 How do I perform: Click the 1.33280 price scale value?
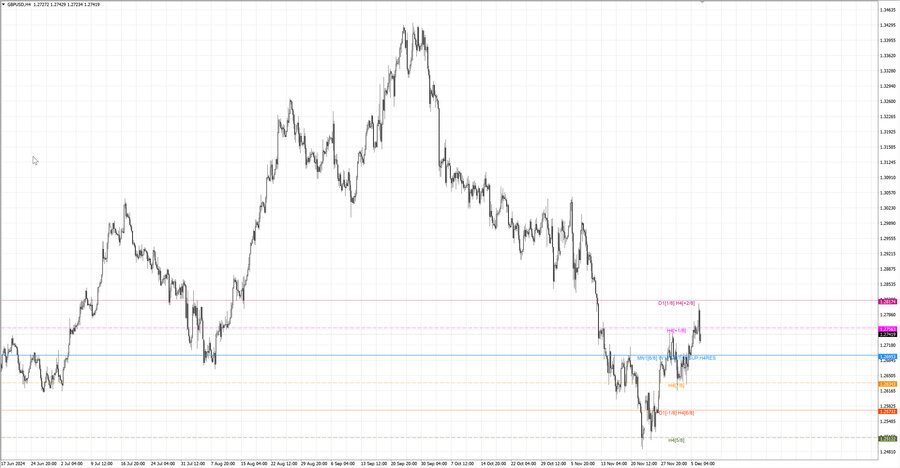click(887, 71)
